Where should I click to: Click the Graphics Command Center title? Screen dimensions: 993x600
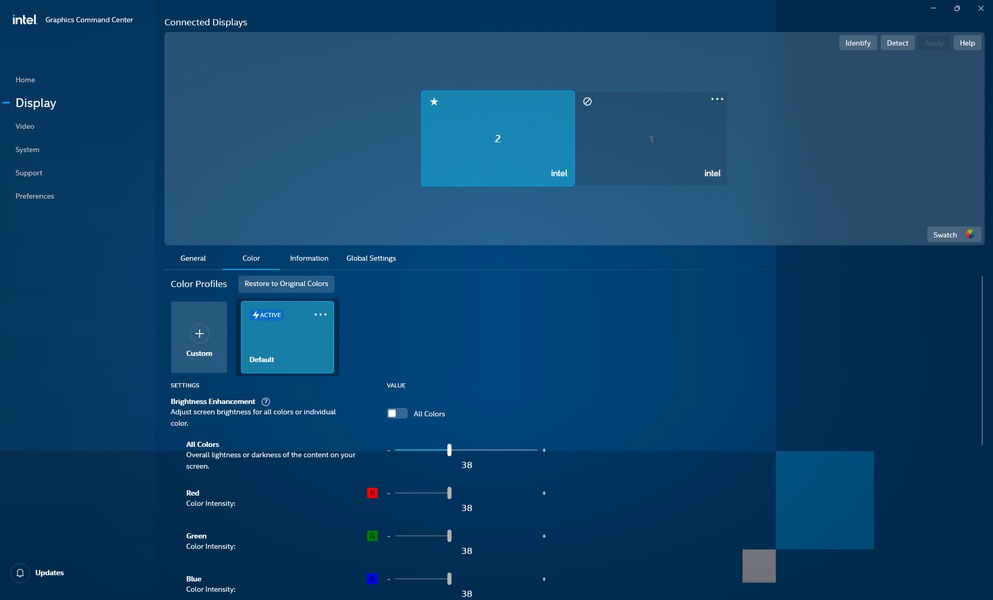coord(89,20)
